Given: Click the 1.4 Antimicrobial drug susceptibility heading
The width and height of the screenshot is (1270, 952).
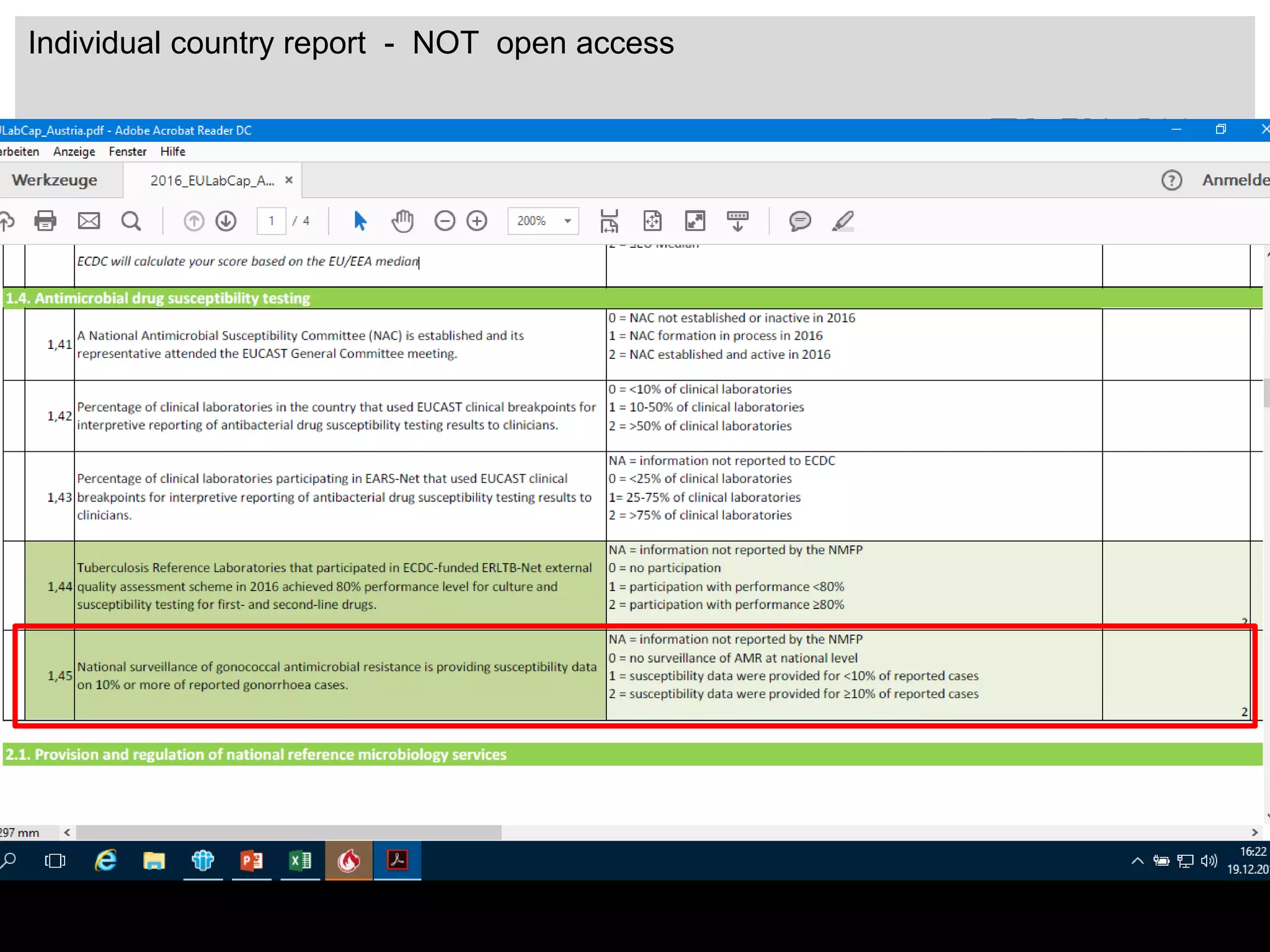Looking at the screenshot, I should 158,298.
